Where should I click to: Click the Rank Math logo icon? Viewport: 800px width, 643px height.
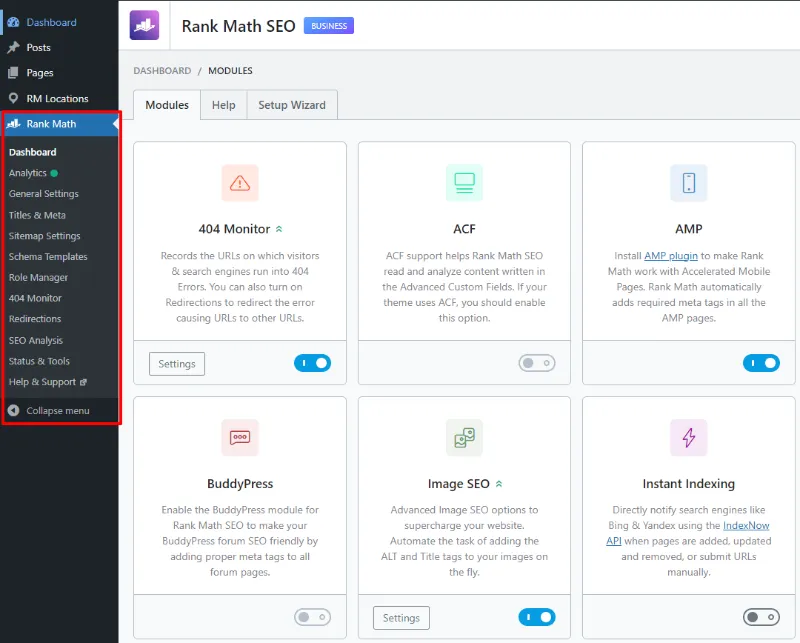point(145,24)
